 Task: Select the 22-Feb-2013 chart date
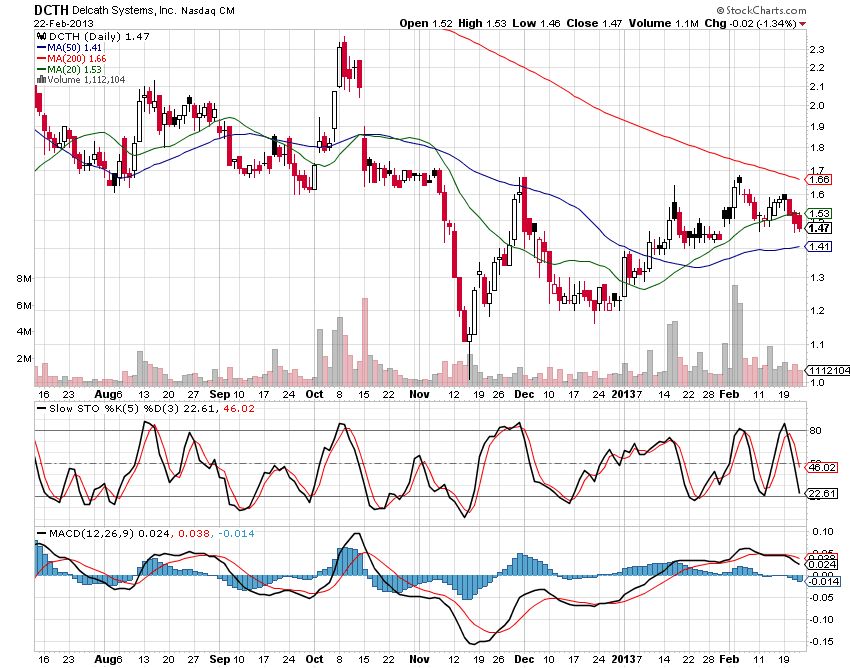tap(63, 23)
